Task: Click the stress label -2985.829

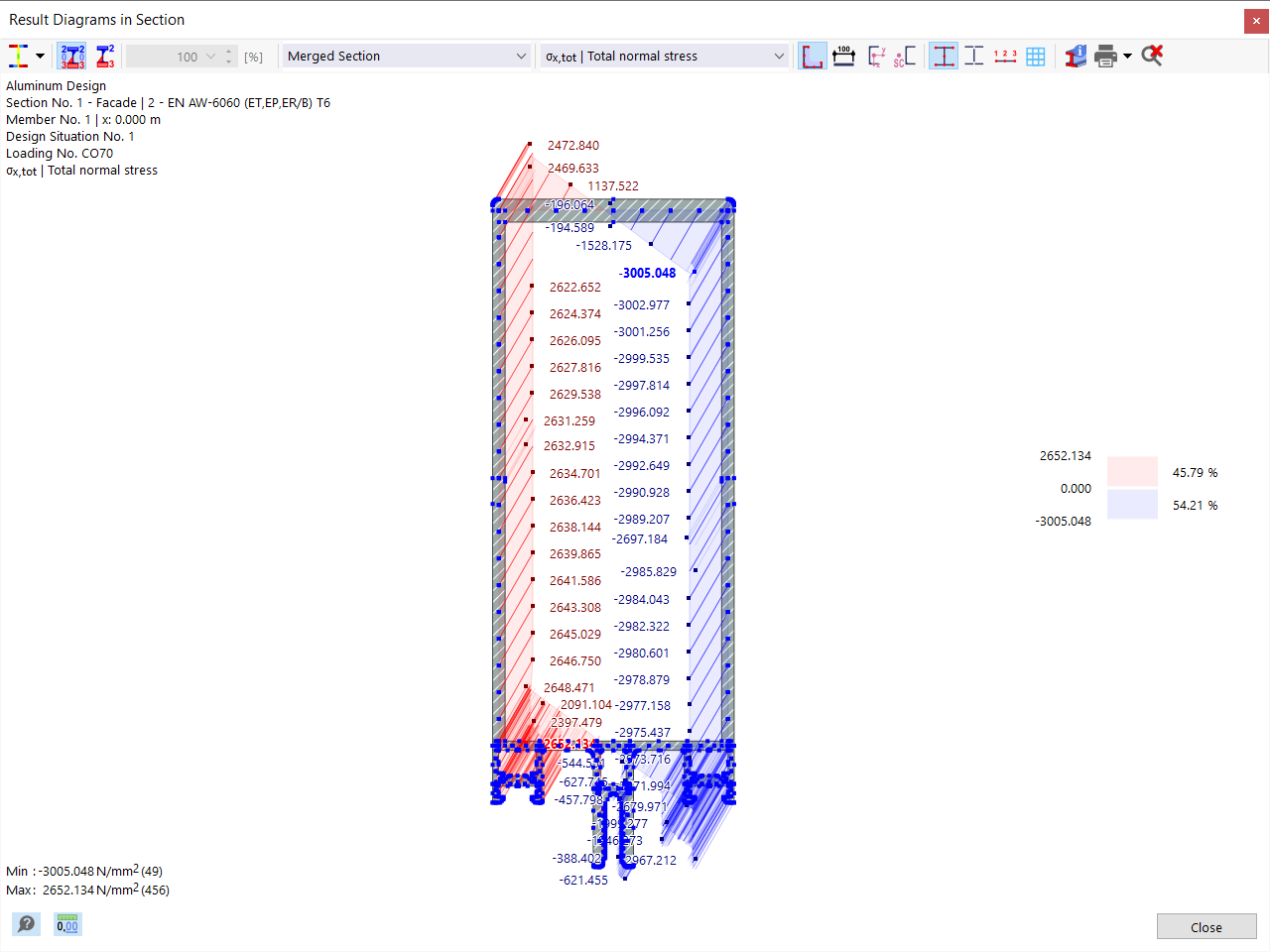Action: point(649,572)
